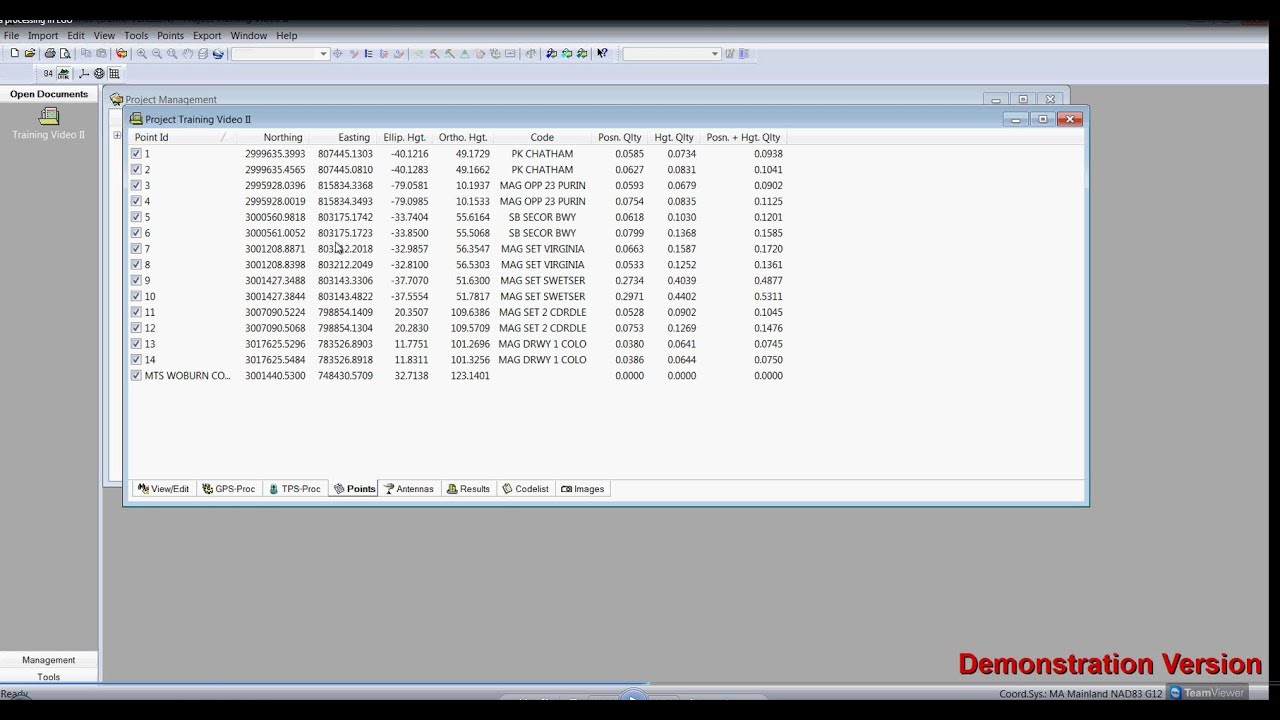The width and height of the screenshot is (1280, 720).
Task: Sort by the Northing column header
Action: coord(272,137)
